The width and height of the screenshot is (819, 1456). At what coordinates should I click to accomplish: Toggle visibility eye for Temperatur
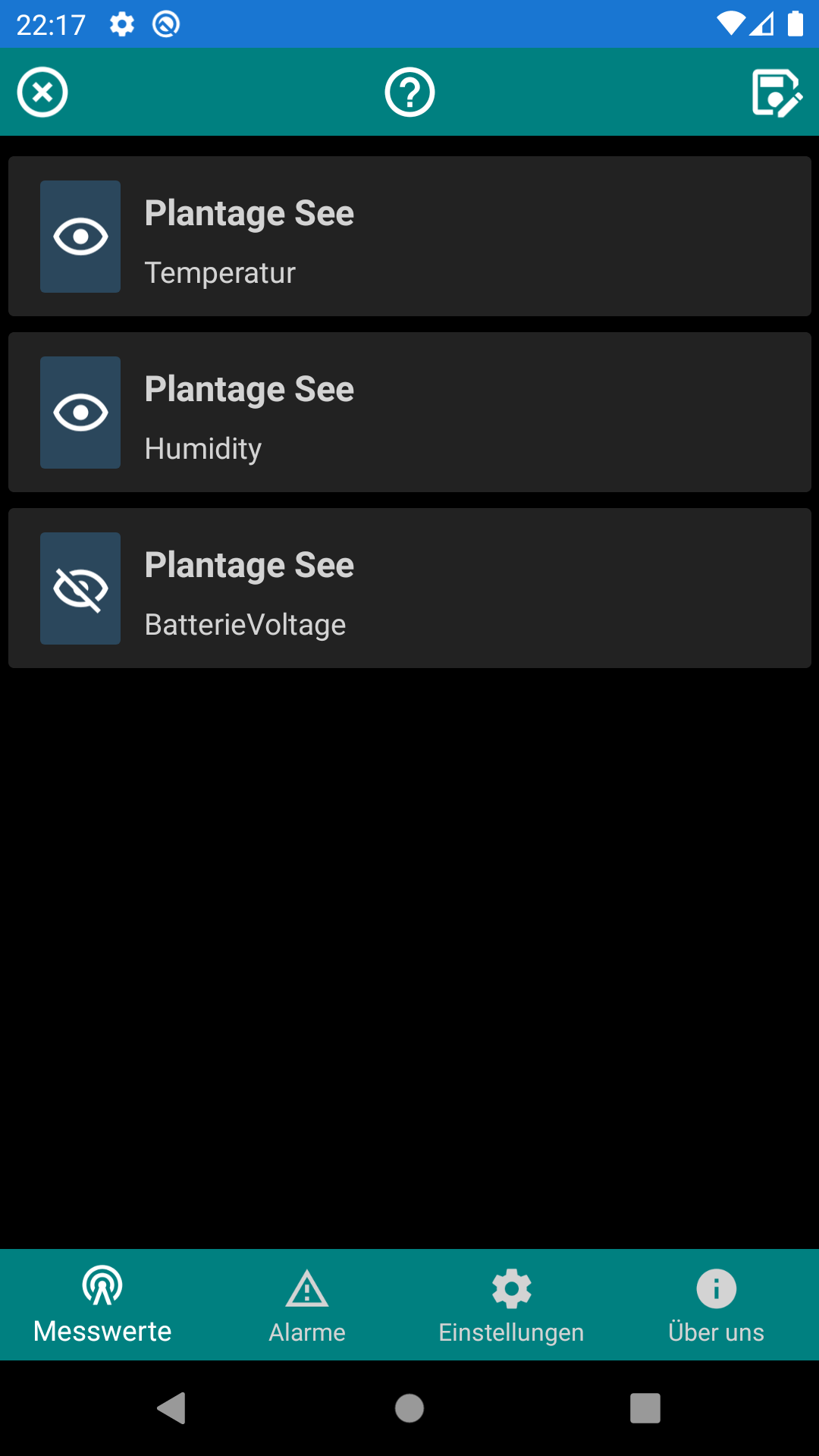pyautogui.click(x=80, y=237)
